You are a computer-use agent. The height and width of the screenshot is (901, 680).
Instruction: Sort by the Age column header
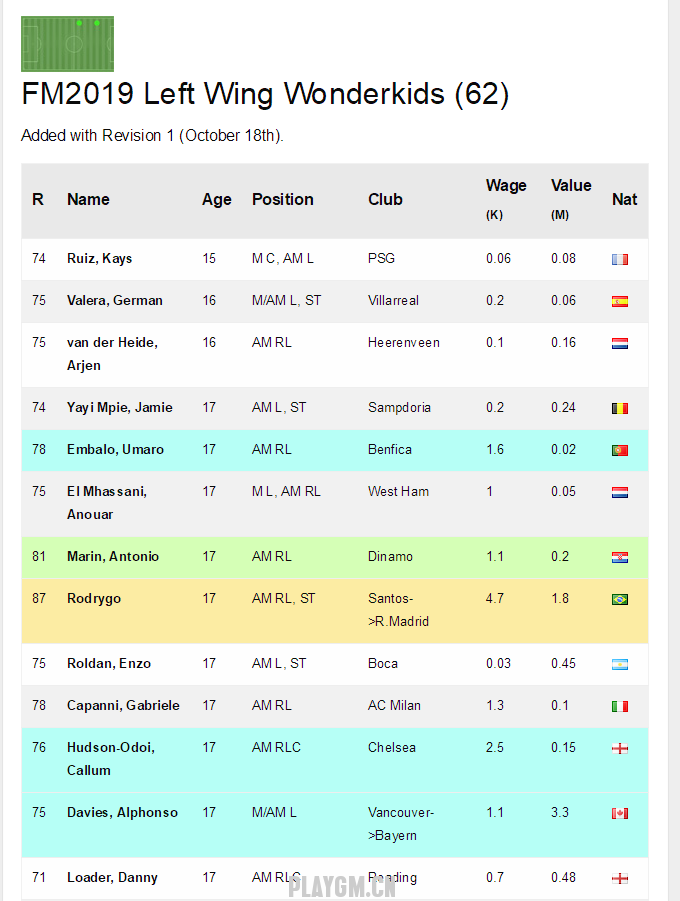(216, 199)
